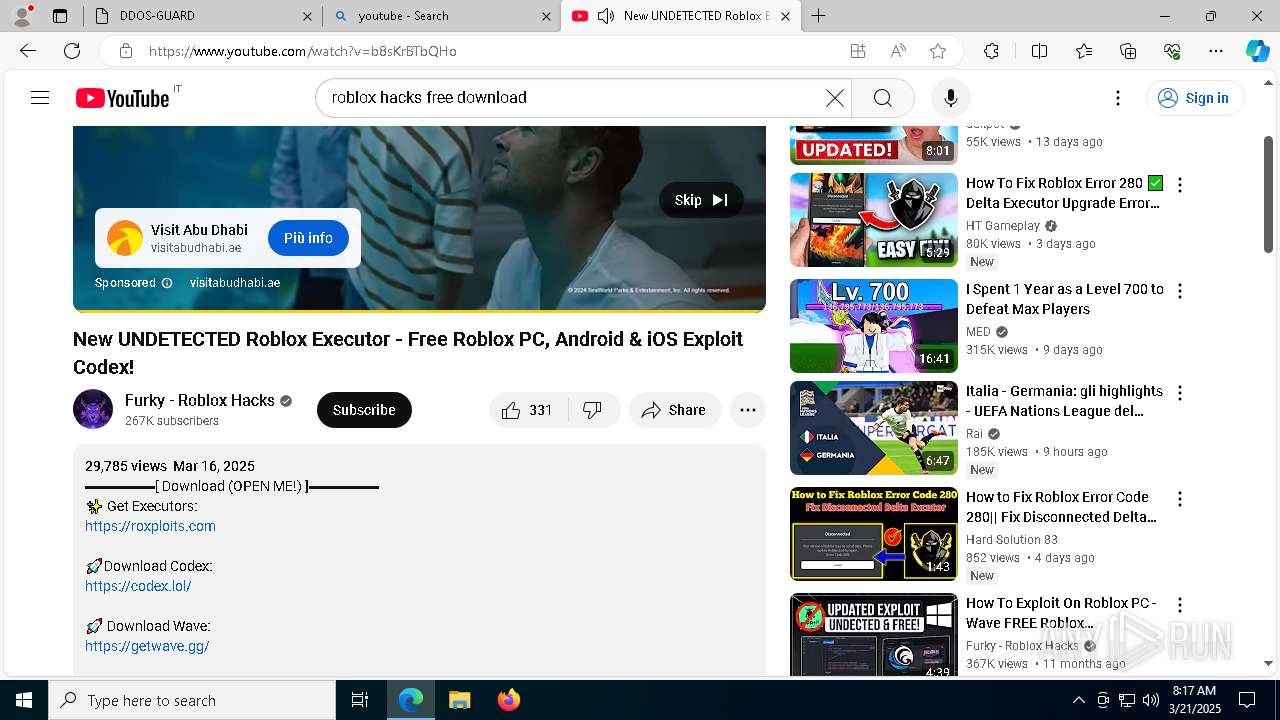Open the getwave.gg link
1280x720 pixels.
[x=147, y=646]
